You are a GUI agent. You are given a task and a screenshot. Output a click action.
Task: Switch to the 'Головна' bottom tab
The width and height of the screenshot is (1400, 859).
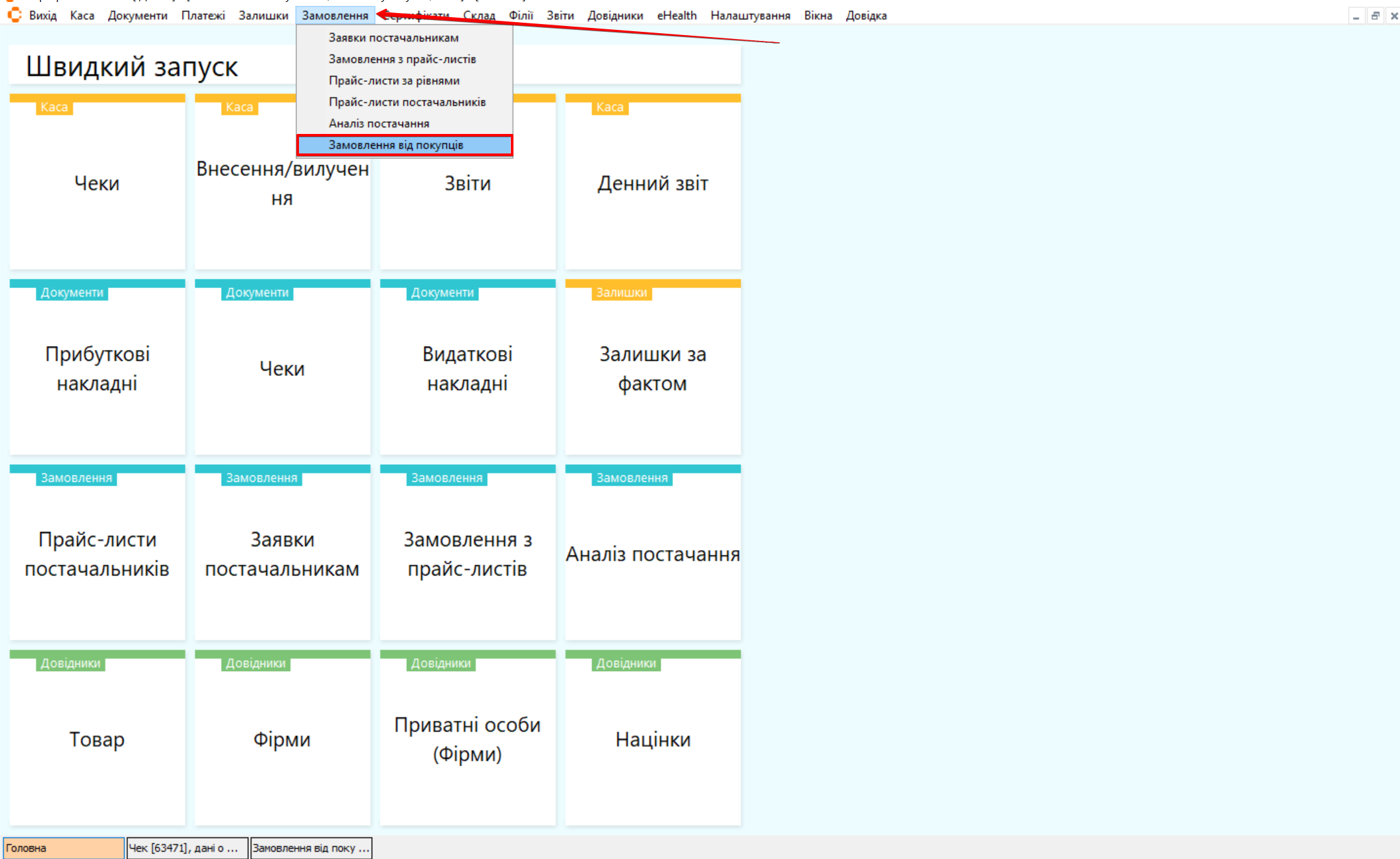point(63,848)
